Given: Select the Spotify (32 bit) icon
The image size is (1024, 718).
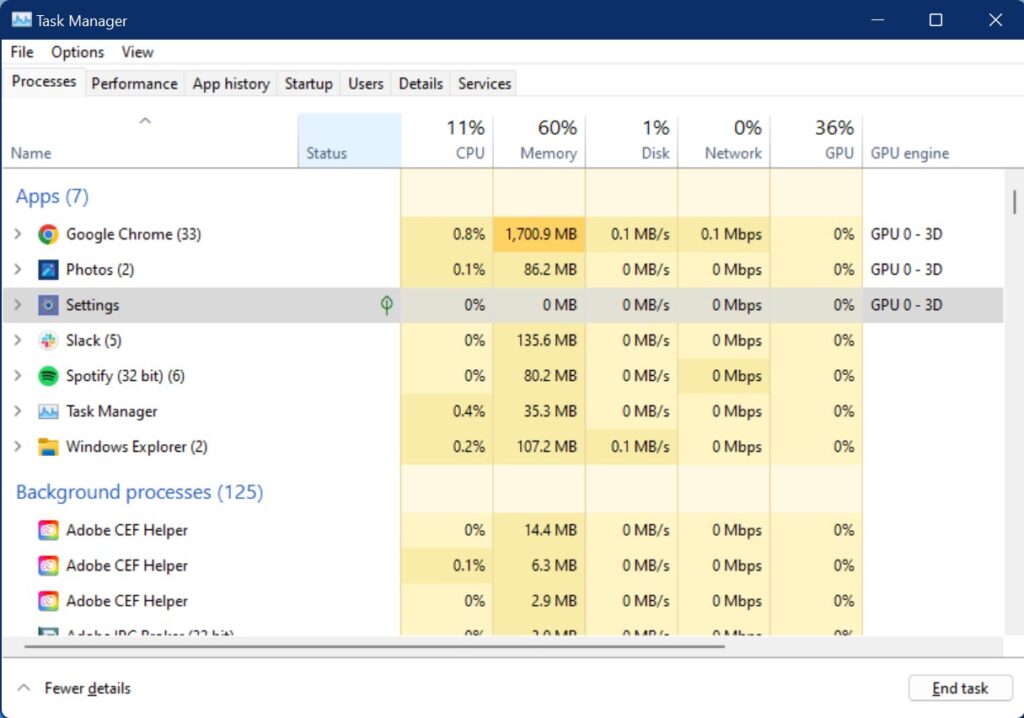Looking at the screenshot, I should [46, 376].
